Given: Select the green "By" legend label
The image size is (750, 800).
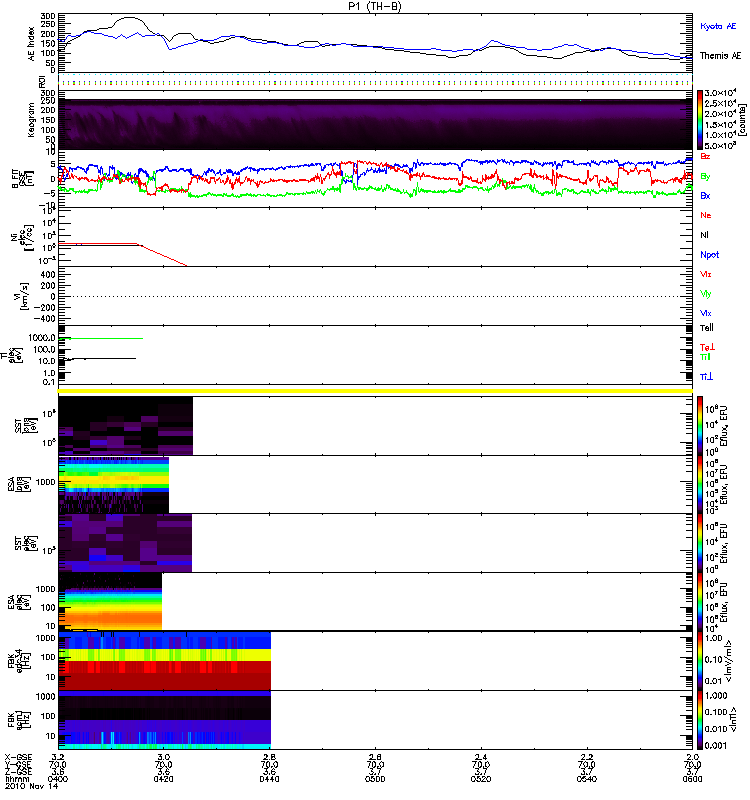Looking at the screenshot, I should (x=705, y=176).
